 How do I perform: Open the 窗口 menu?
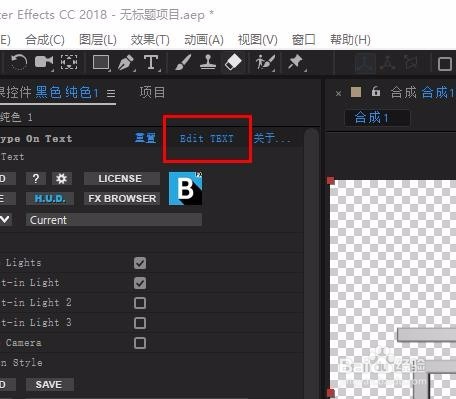(x=303, y=40)
